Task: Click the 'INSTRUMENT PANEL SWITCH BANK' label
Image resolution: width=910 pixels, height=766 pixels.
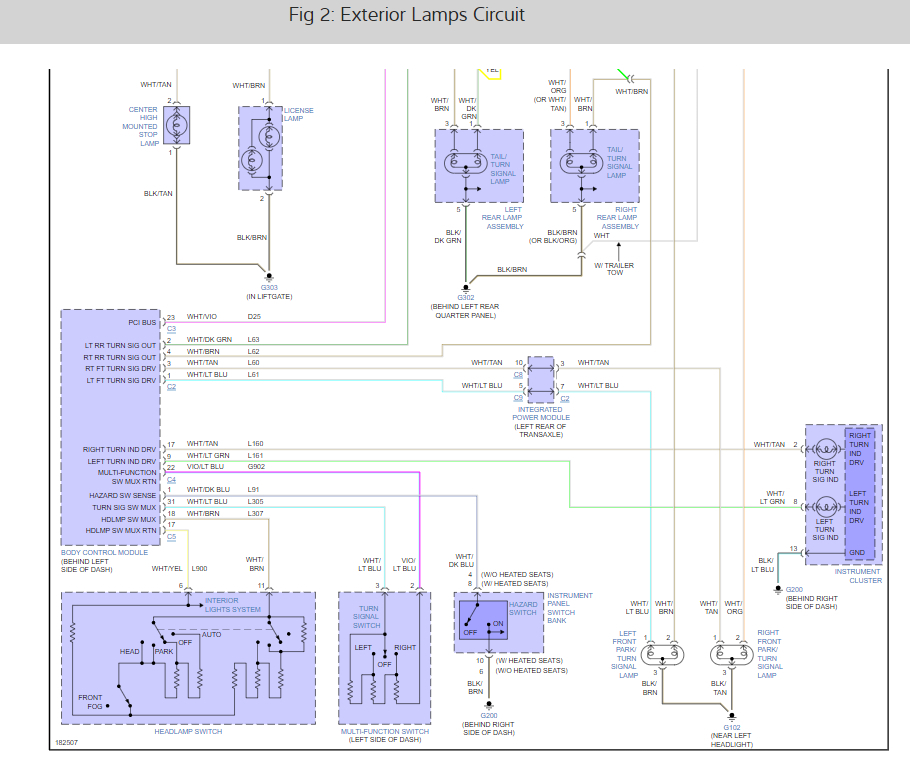Action: point(570,608)
